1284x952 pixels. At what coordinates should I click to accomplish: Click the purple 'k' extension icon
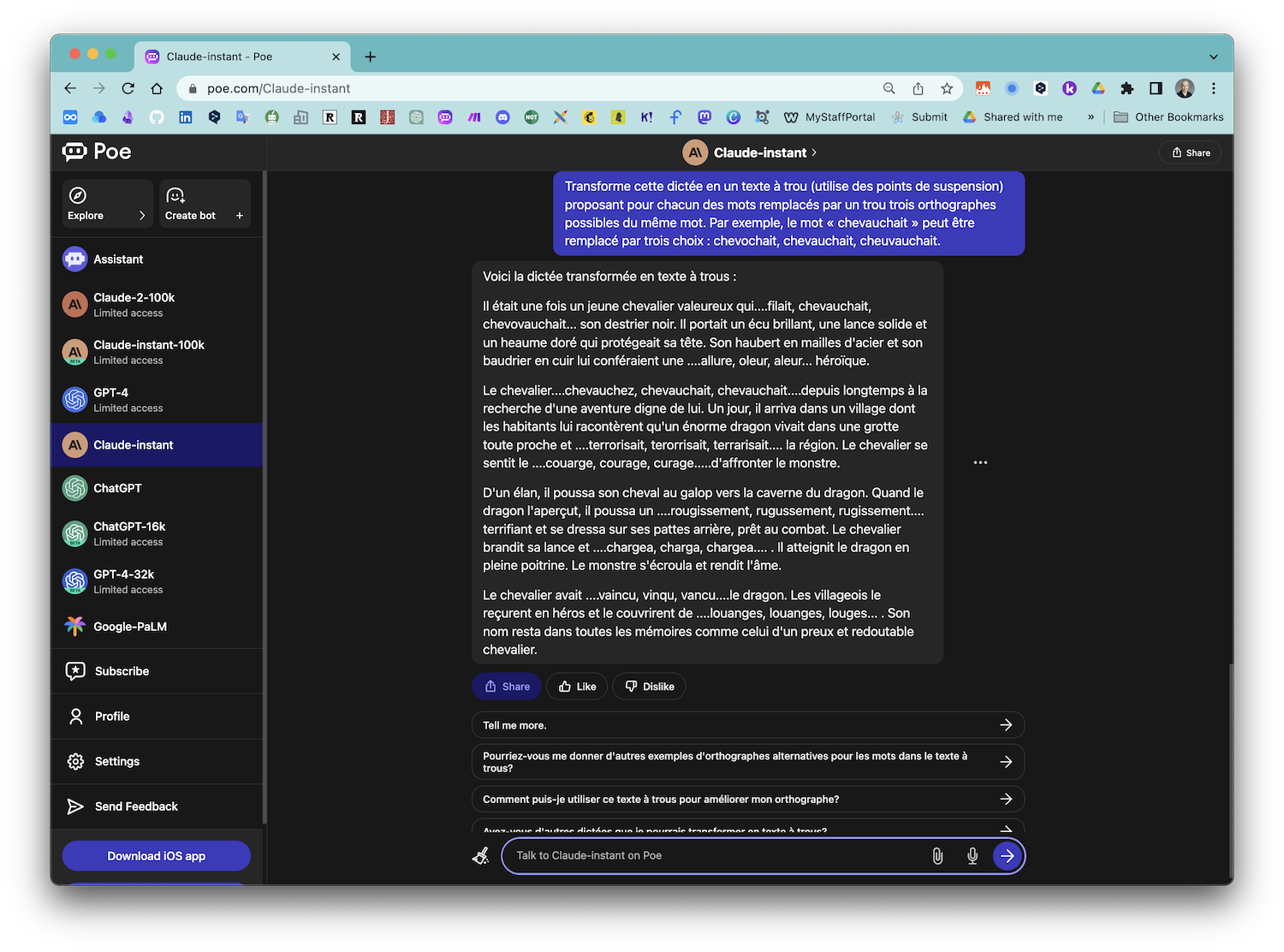(1069, 88)
